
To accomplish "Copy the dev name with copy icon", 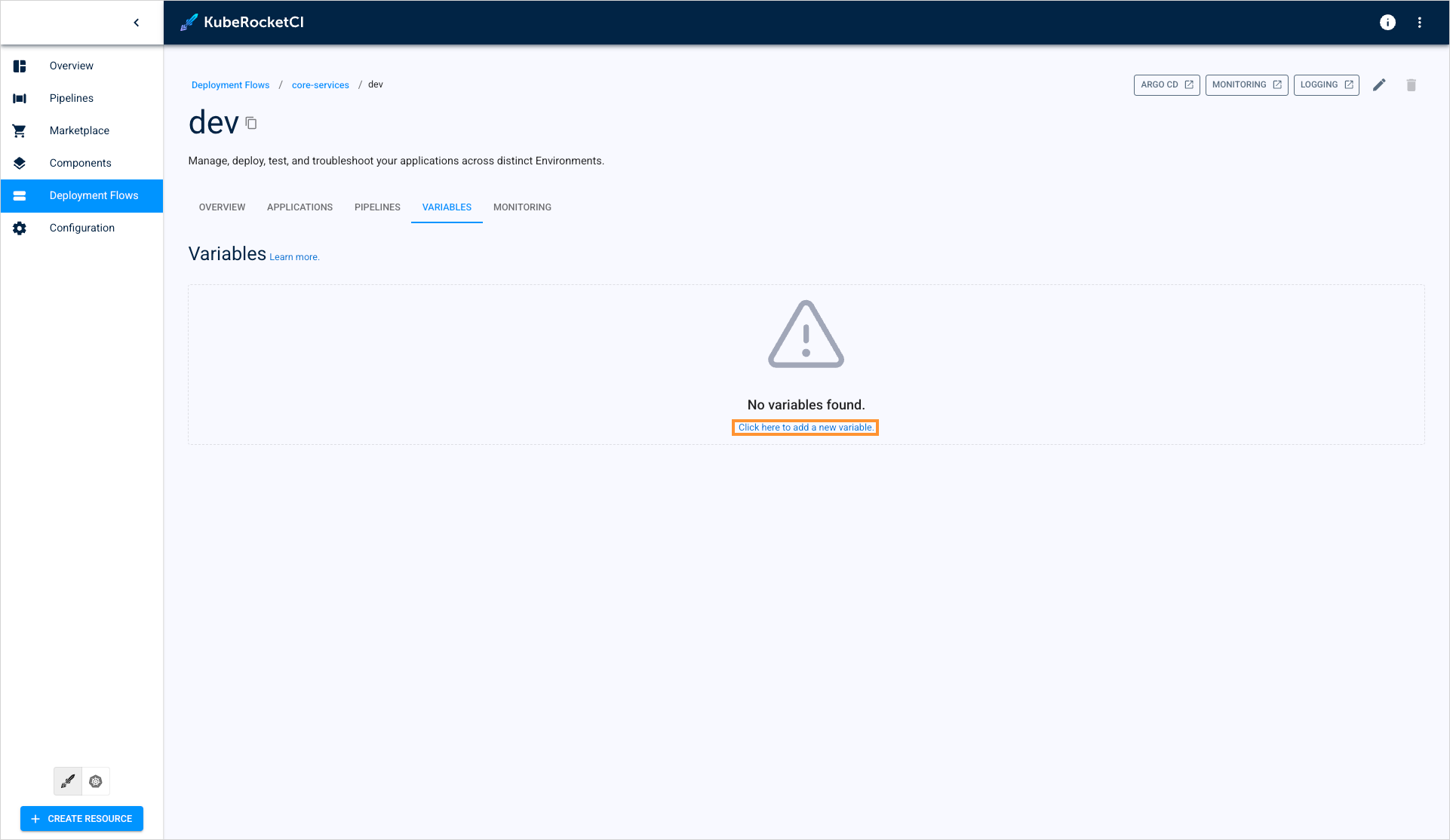I will point(251,124).
